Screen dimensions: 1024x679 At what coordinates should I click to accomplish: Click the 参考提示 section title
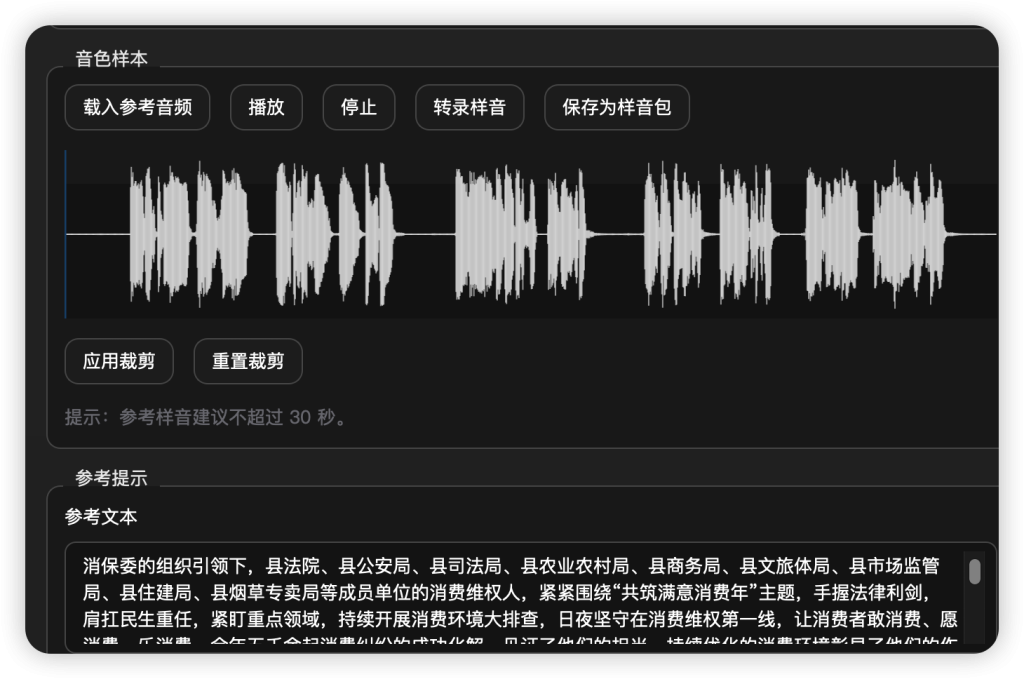point(111,478)
